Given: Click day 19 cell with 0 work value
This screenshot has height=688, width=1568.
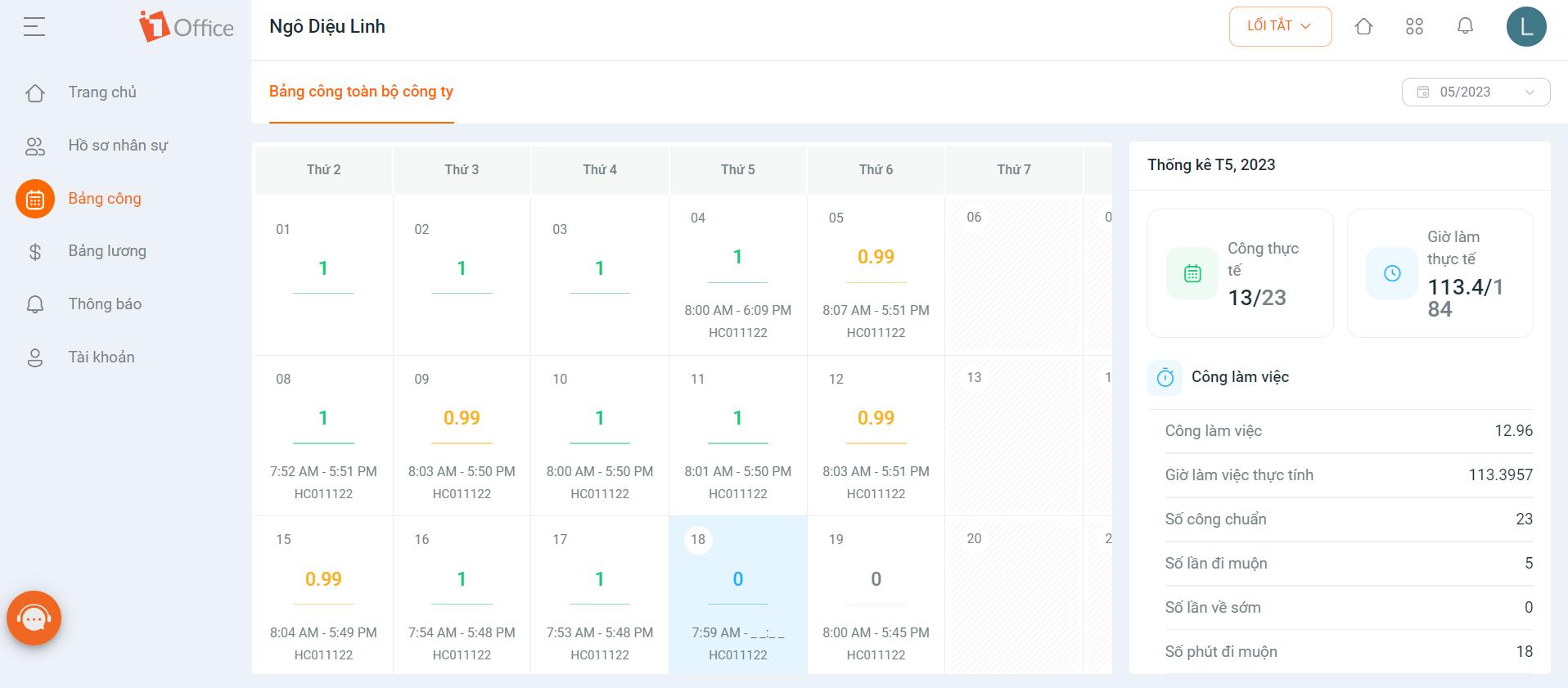Looking at the screenshot, I should pos(876,595).
